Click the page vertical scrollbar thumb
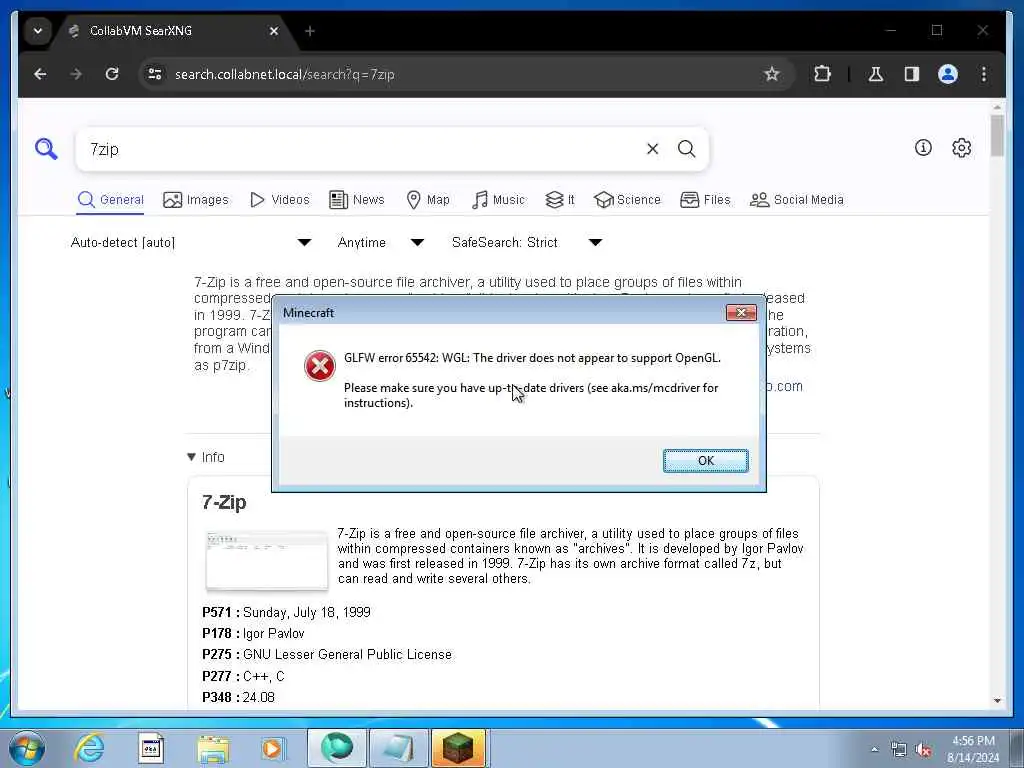Image resolution: width=1024 pixels, height=768 pixels. (997, 135)
